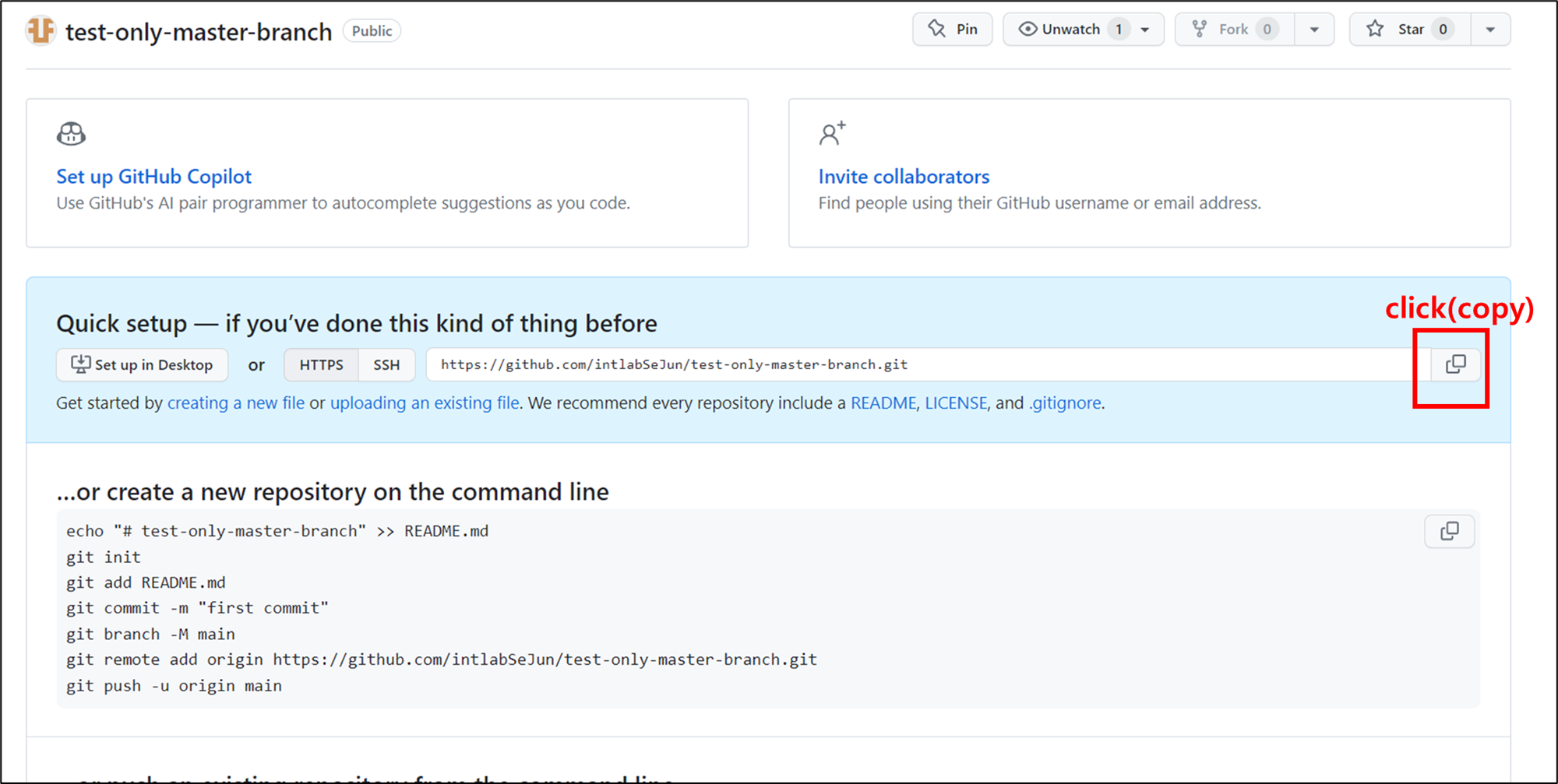The height and width of the screenshot is (784, 1558).
Task: Follow the creating a new file link
Action: tap(236, 403)
